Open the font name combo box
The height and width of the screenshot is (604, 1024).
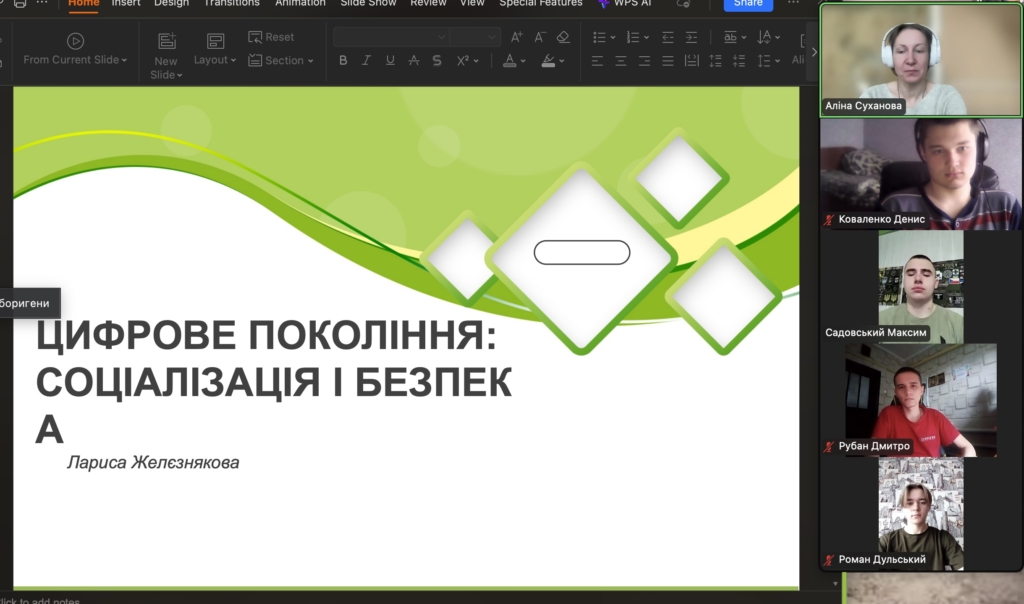click(x=391, y=37)
